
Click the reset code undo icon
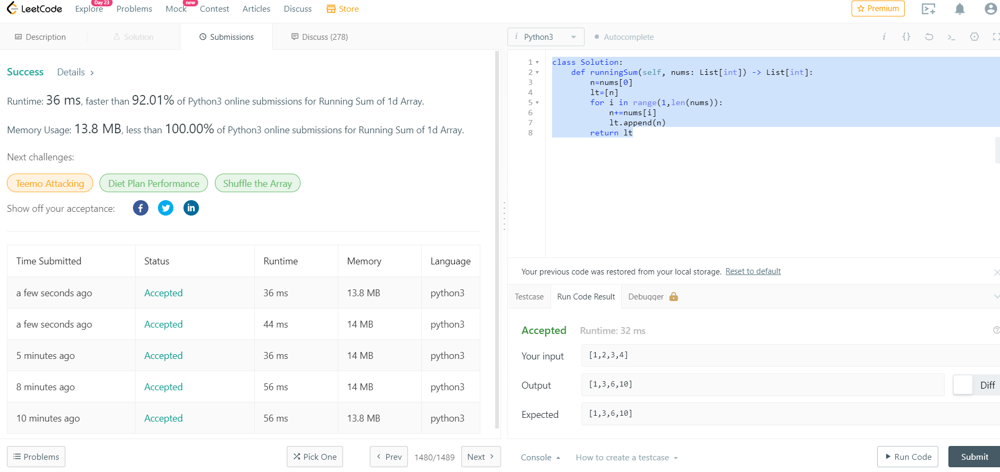point(929,37)
